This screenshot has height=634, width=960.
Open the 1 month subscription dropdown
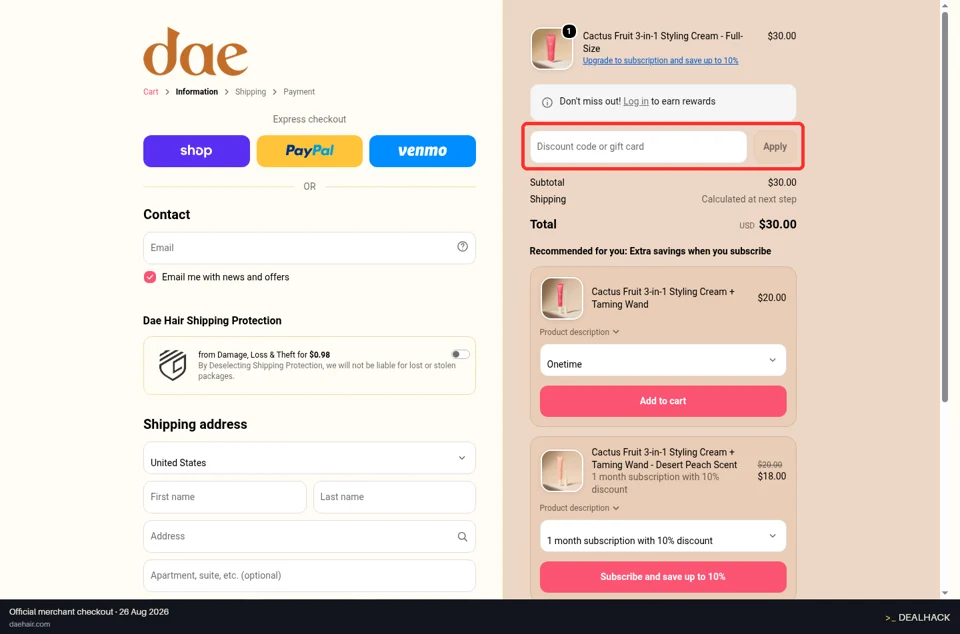coord(663,536)
